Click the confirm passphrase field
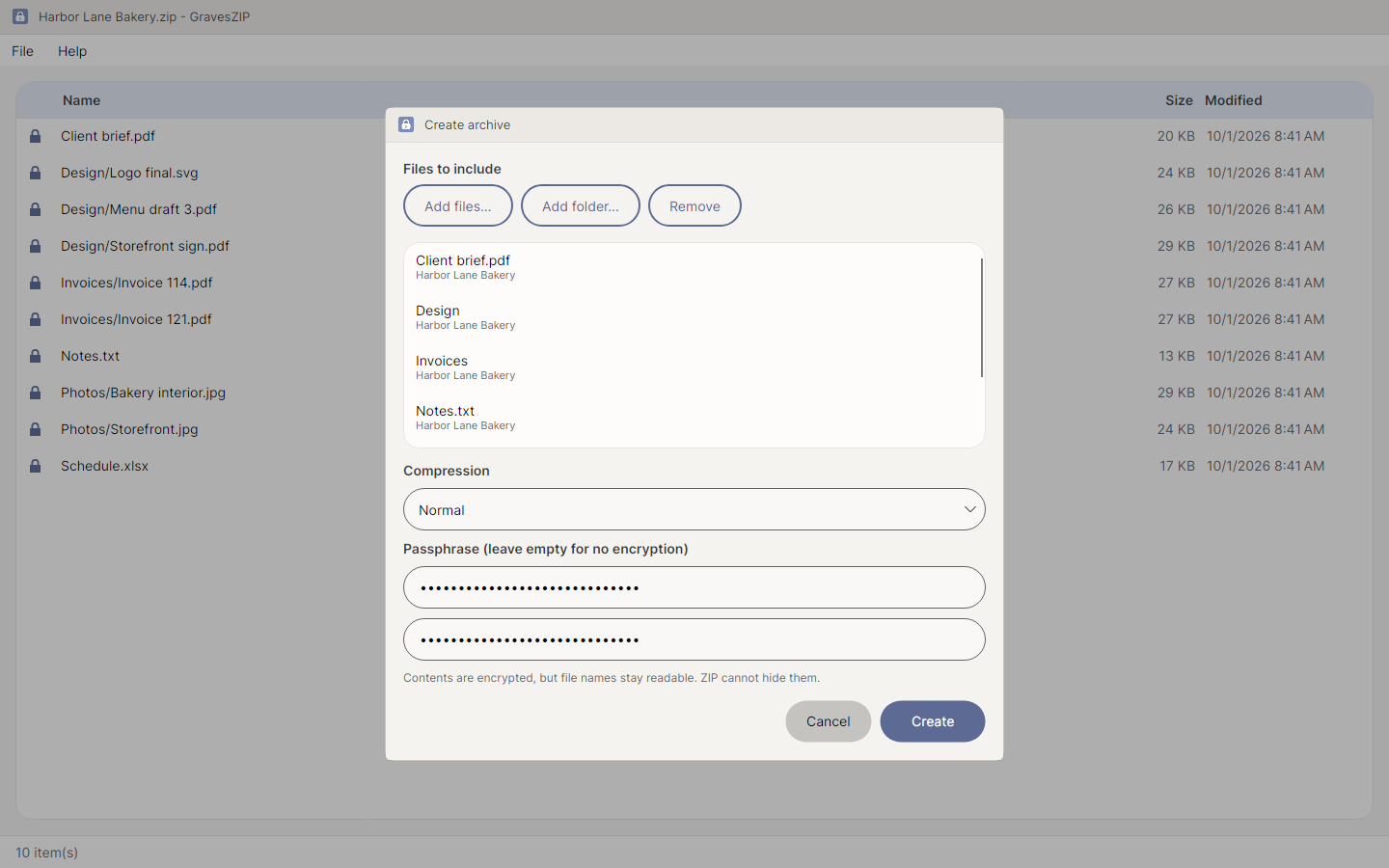This screenshot has width=1389, height=868. [x=694, y=639]
